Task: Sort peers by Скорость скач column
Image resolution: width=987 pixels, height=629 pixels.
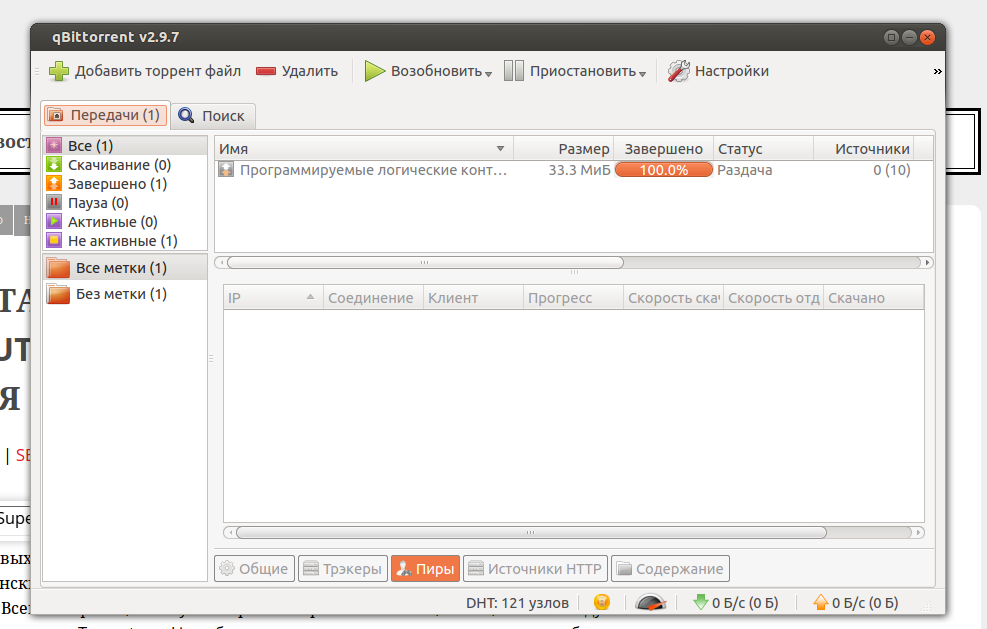Action: (x=674, y=298)
